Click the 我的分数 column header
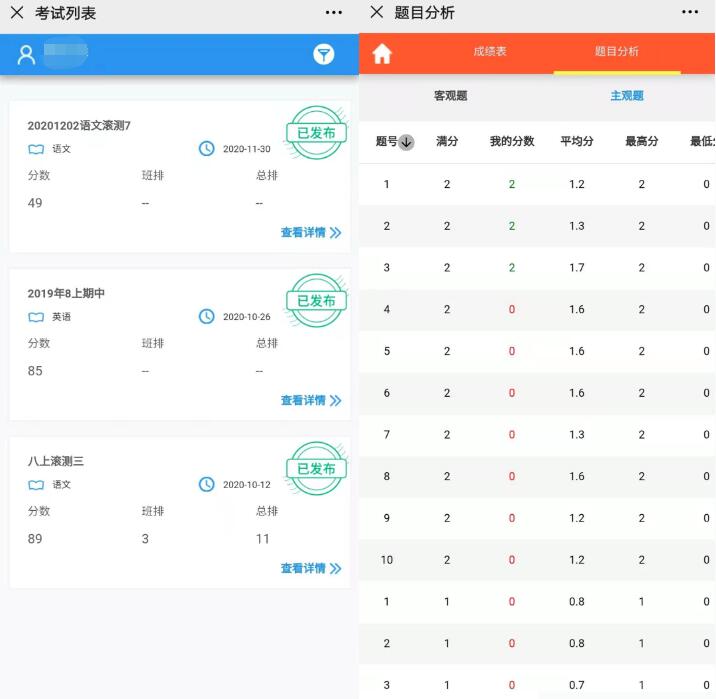This screenshot has width=716, height=699. click(x=511, y=142)
